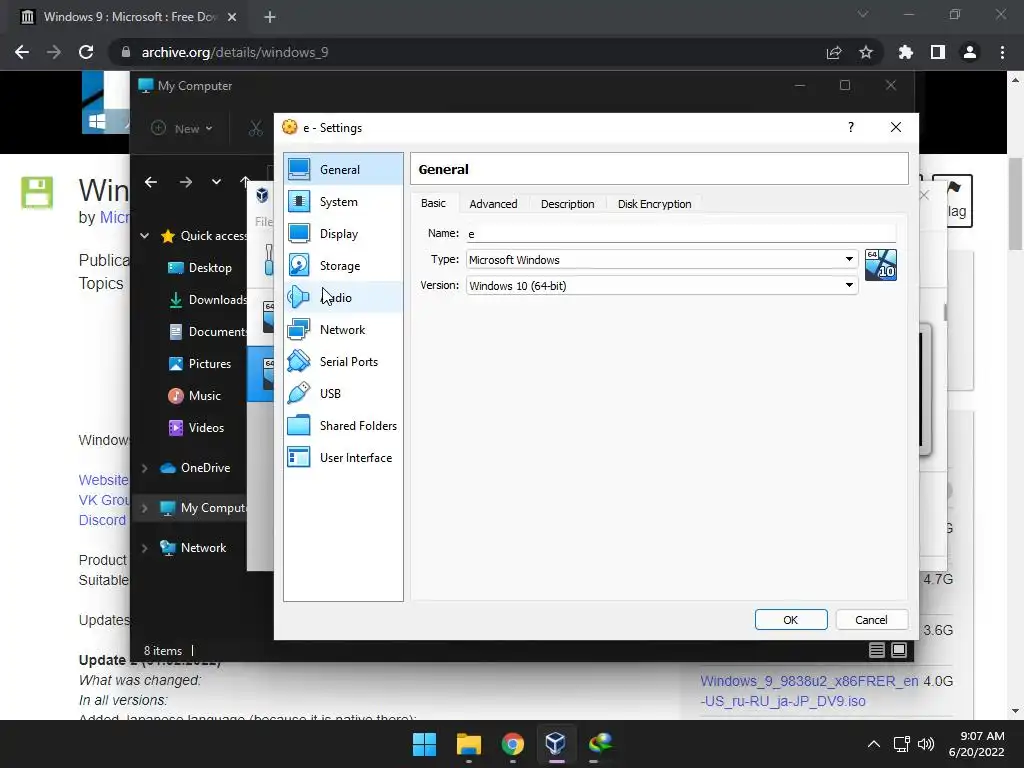Go back in the My Computer window

coord(151,182)
